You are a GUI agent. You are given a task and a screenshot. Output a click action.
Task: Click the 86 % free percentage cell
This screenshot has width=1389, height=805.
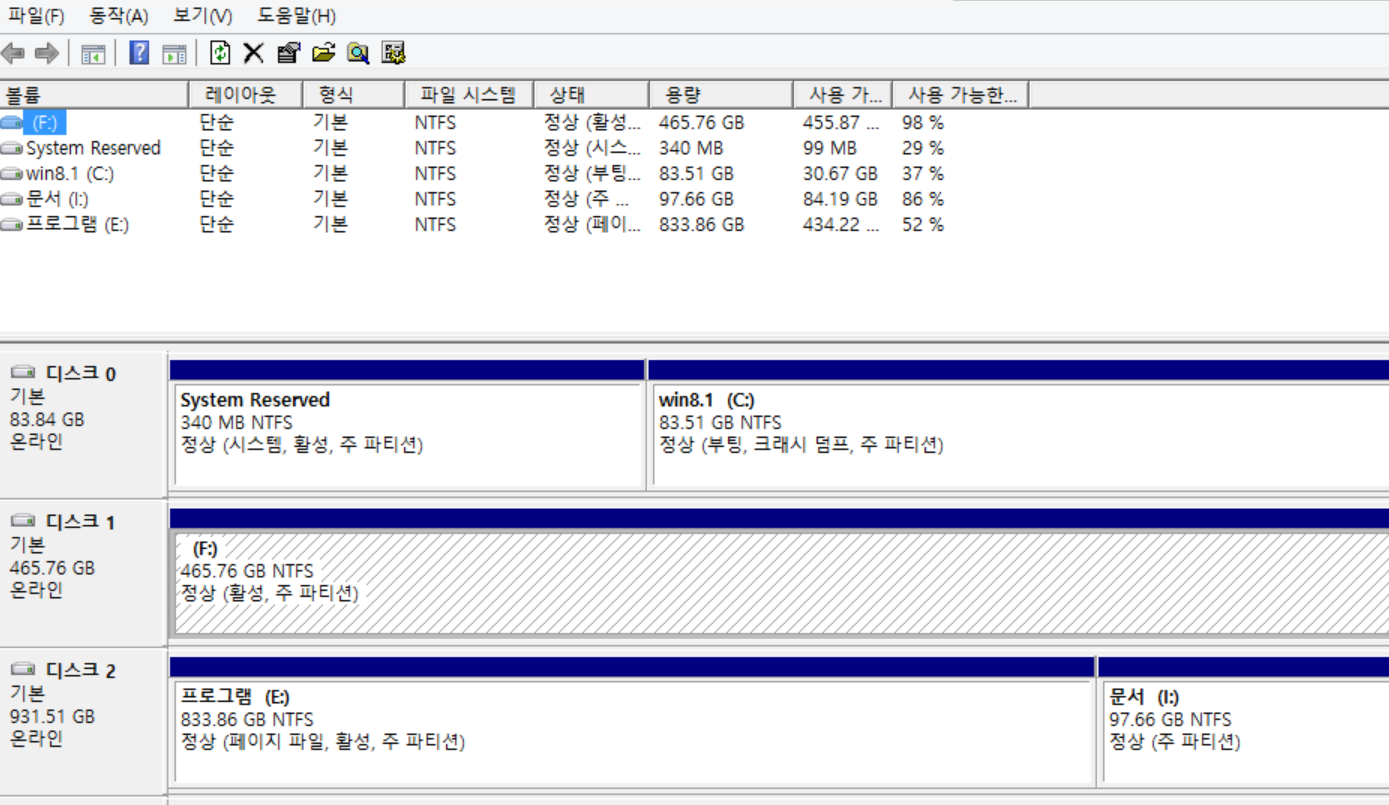pyautogui.click(x=922, y=199)
